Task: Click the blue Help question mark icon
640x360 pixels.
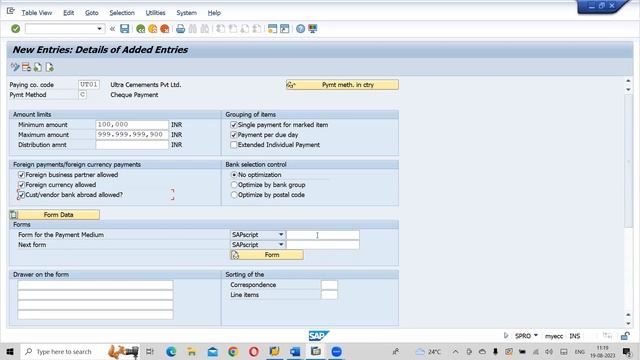Action: [300, 29]
